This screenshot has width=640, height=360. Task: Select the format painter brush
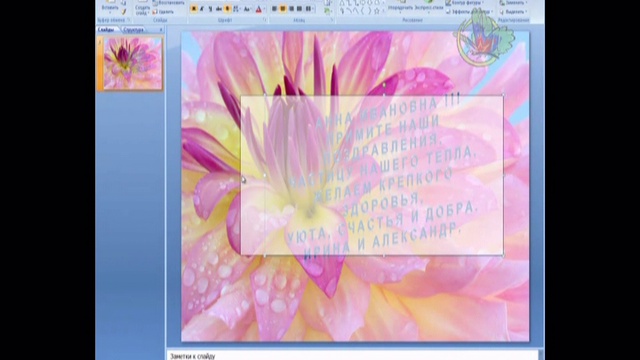point(124,12)
